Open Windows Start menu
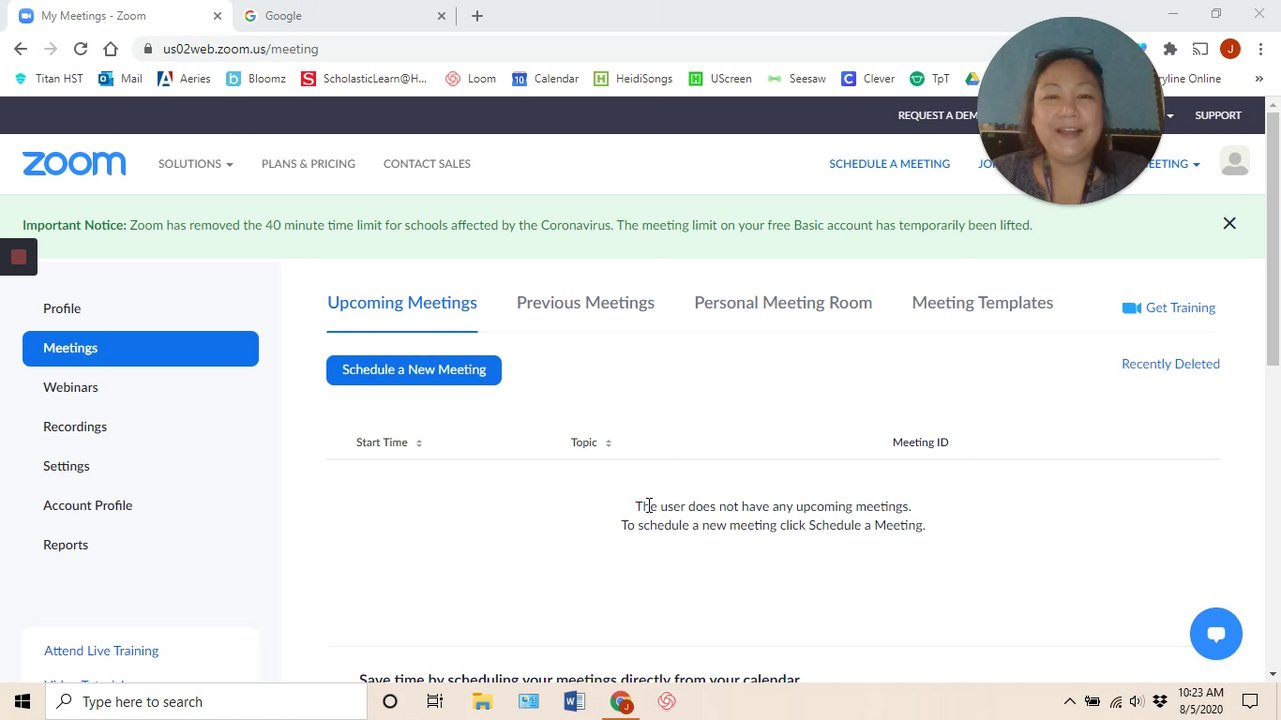 22,701
